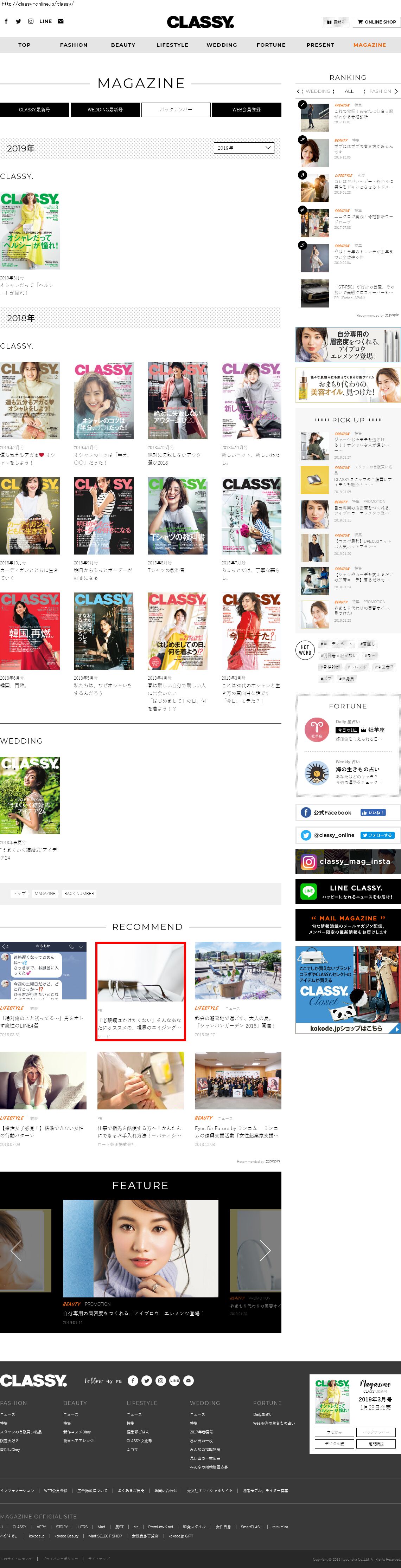Select the ALL tab in RANKING
The width and height of the screenshot is (401, 1568).
click(x=349, y=91)
